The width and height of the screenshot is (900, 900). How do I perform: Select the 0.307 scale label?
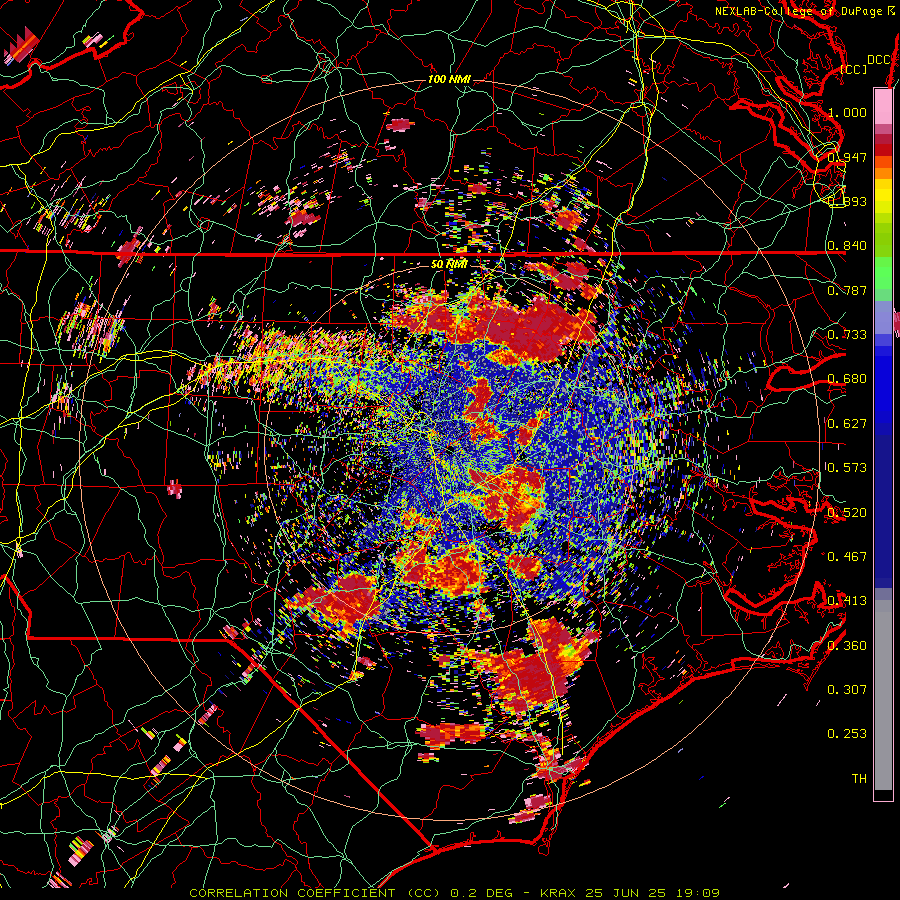[x=847, y=690]
